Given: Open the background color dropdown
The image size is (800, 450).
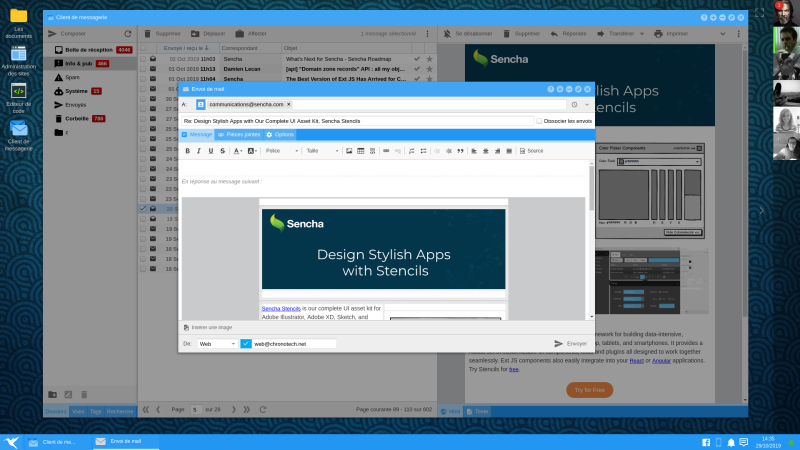Looking at the screenshot, I should click(x=252, y=151).
